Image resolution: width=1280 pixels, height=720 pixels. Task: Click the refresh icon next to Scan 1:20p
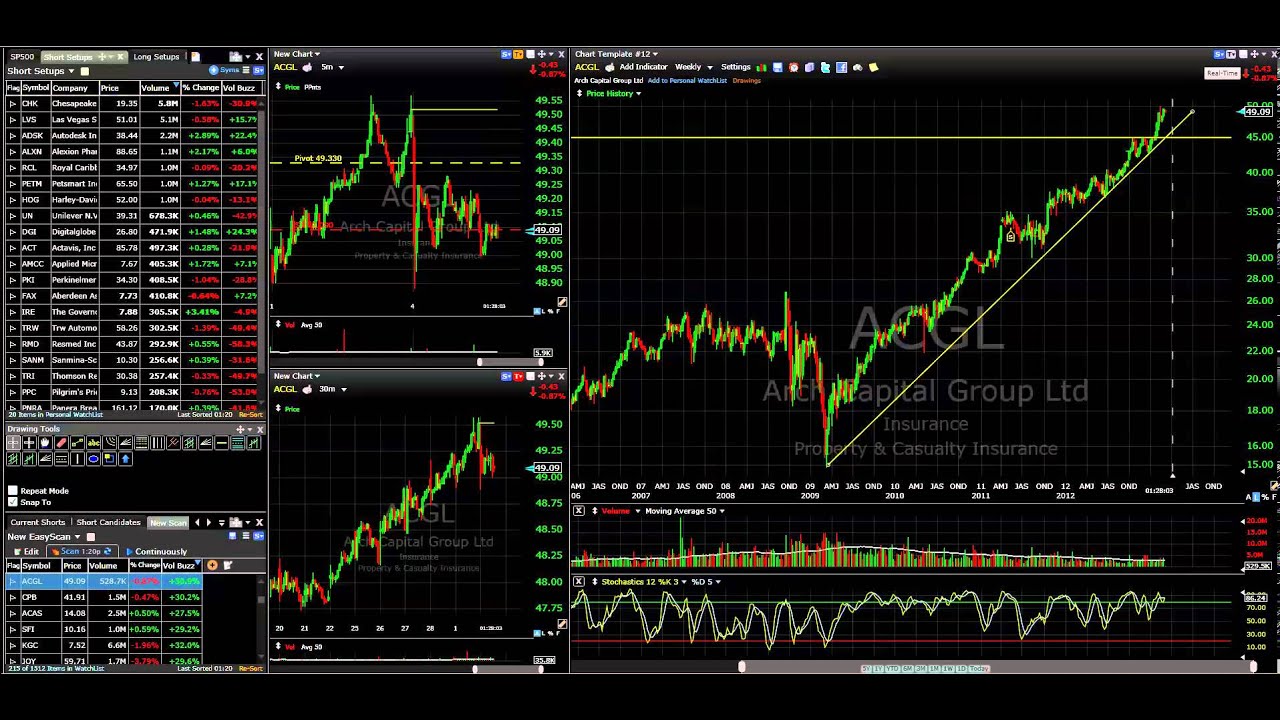107,551
